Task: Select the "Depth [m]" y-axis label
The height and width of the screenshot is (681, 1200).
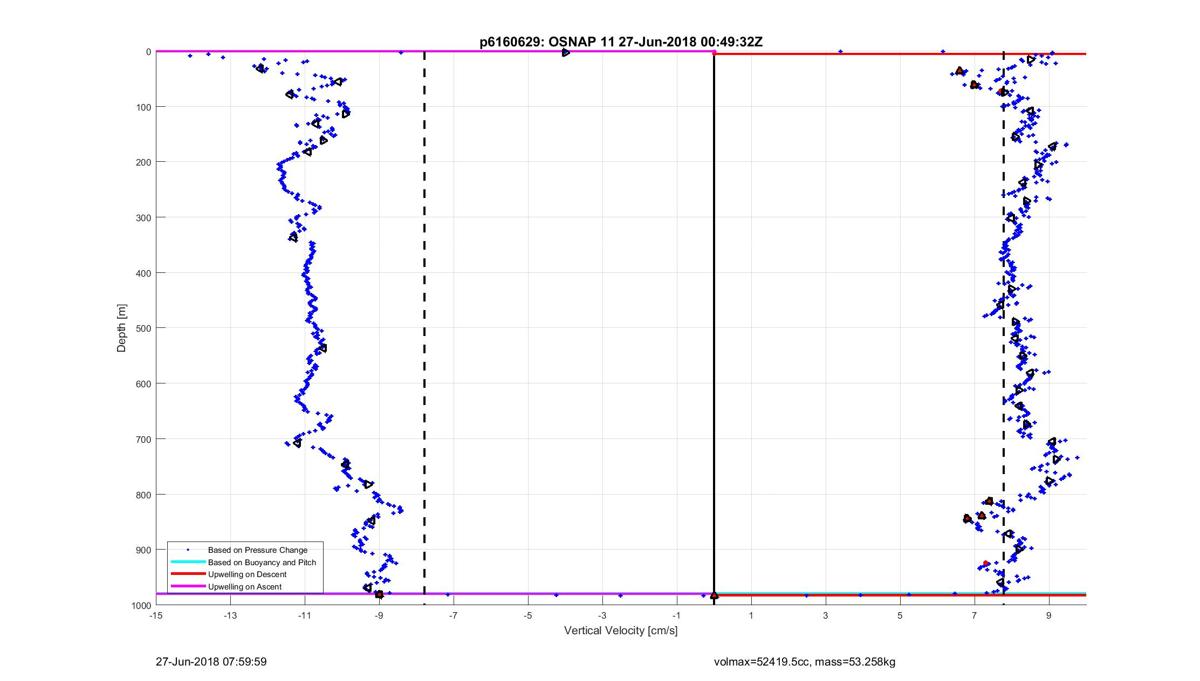Action: tap(122, 328)
